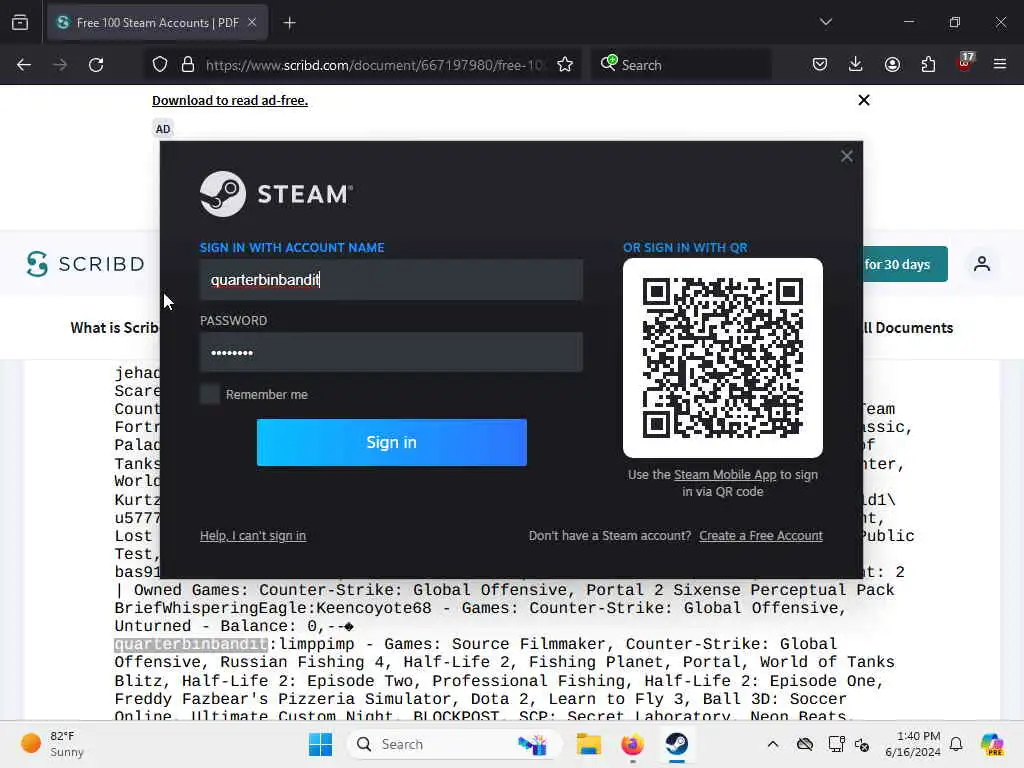Open the Steam Mobile App link

pyautogui.click(x=725, y=475)
